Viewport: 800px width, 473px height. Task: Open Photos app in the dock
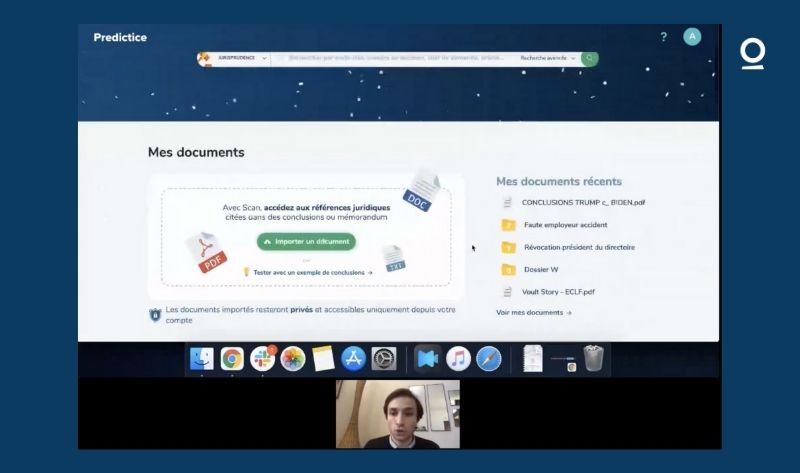(293, 359)
